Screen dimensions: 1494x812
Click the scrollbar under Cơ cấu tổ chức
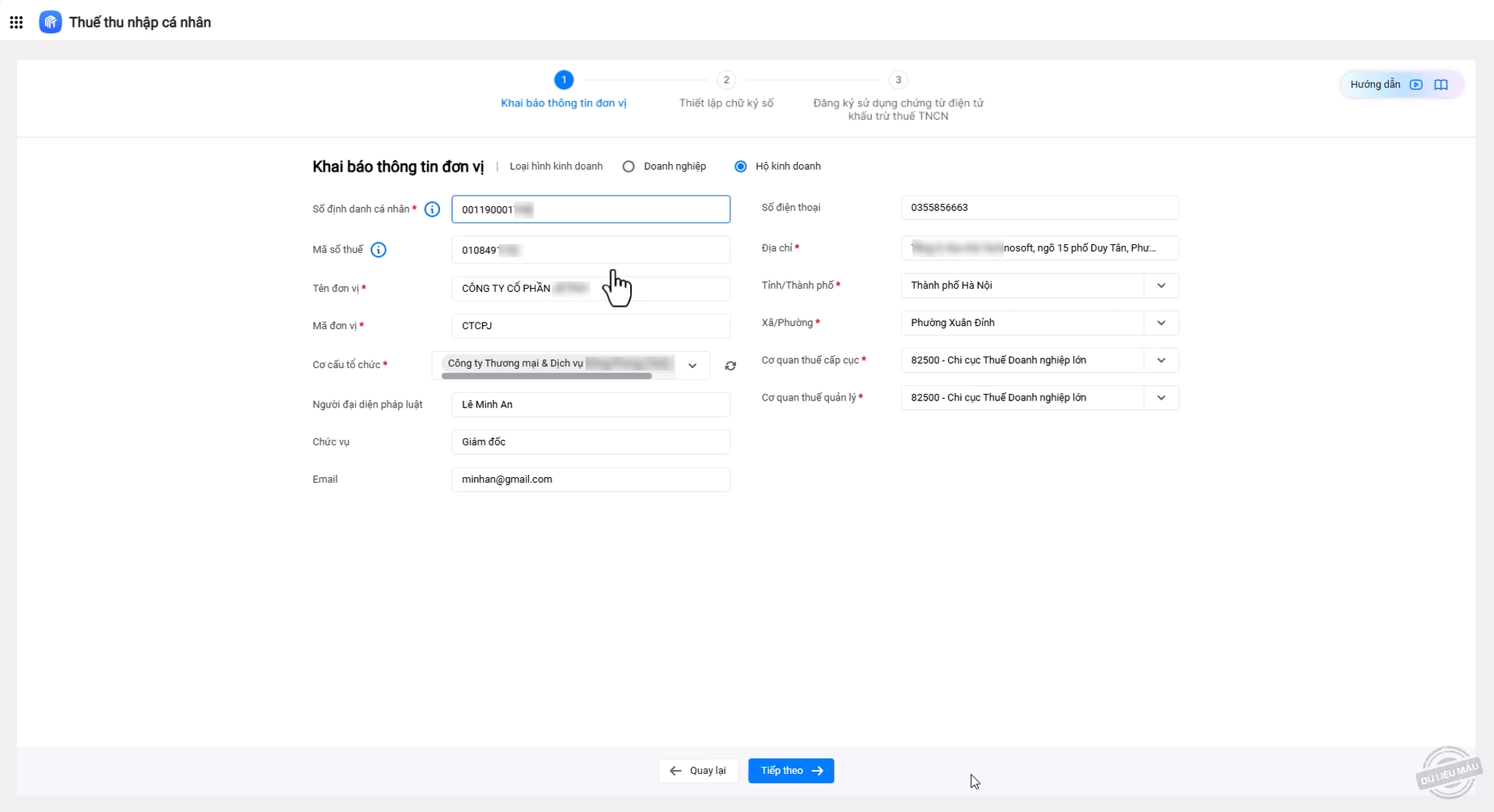pos(547,376)
